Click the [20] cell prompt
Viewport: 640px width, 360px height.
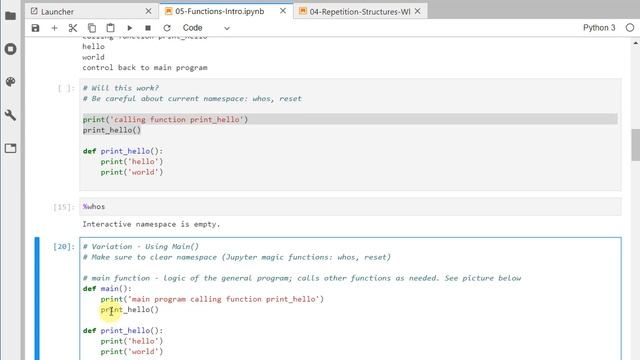point(64,247)
